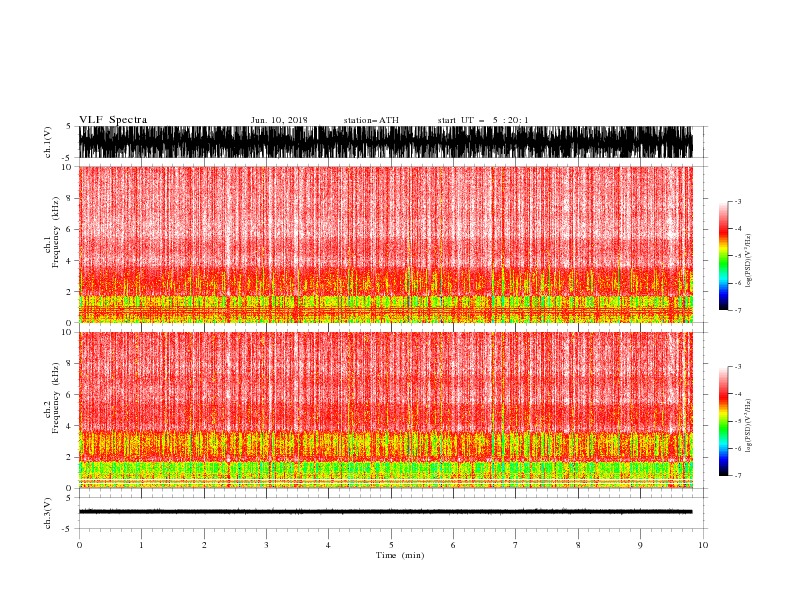792x612 pixels.
Task: Click the ch.1 PSD color scale bar
Action: 723,256
